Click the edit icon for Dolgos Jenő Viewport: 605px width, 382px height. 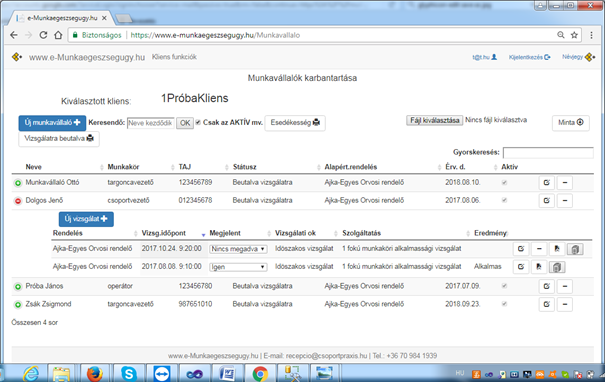click(x=546, y=201)
